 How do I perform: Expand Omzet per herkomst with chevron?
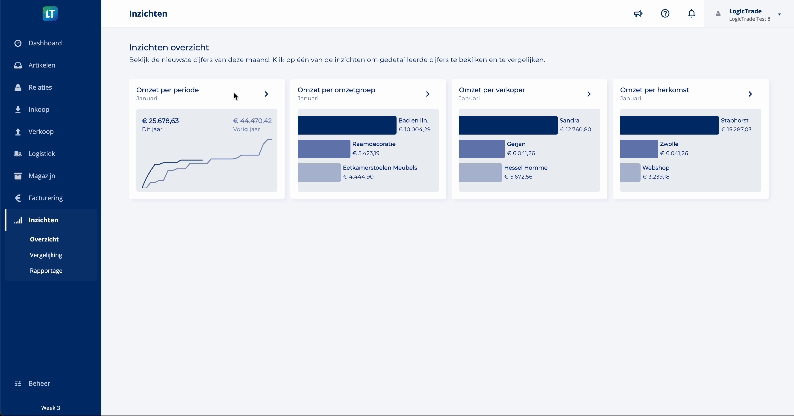coord(750,94)
